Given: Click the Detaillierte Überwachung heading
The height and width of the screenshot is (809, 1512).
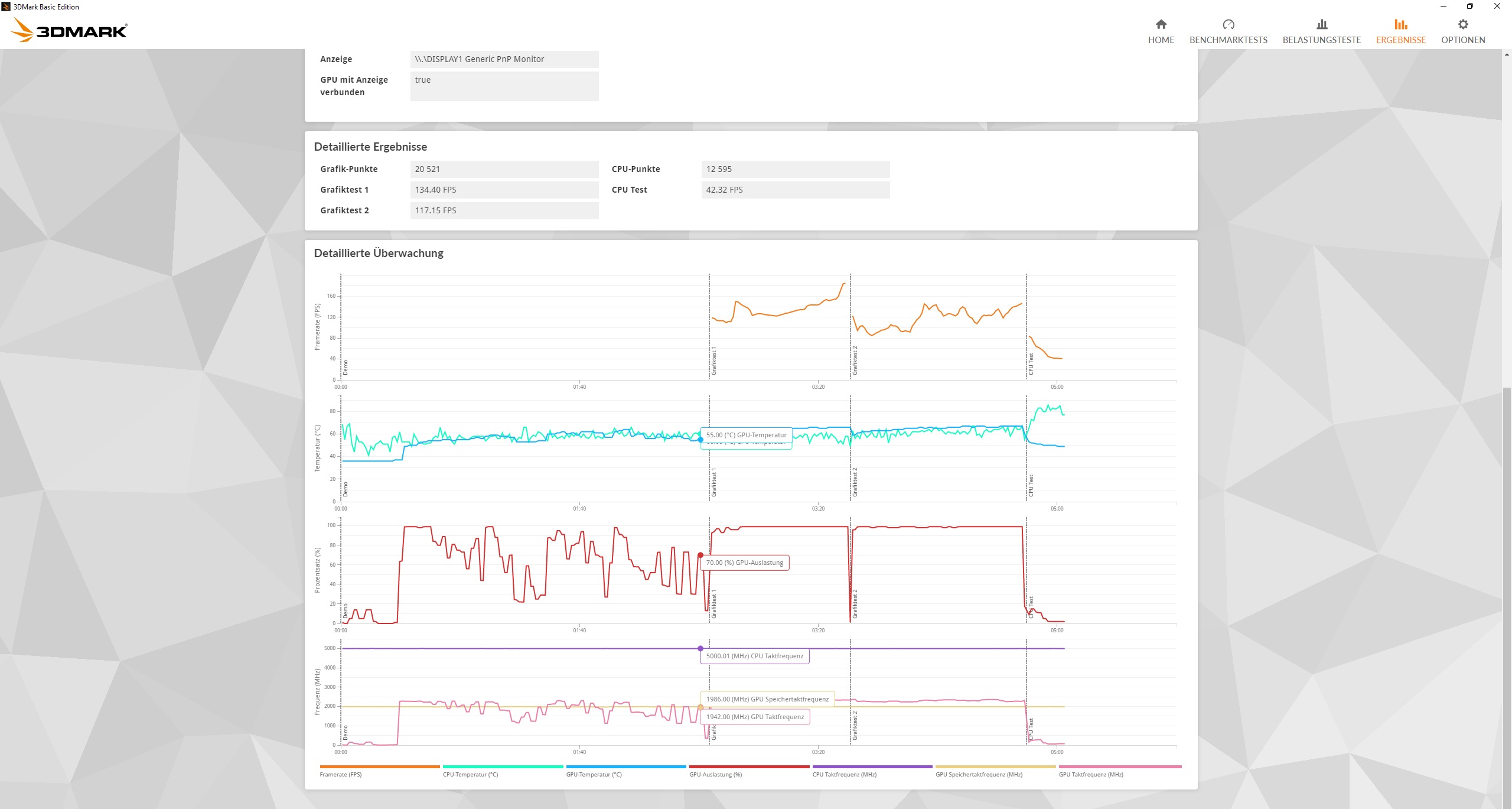Looking at the screenshot, I should (379, 253).
